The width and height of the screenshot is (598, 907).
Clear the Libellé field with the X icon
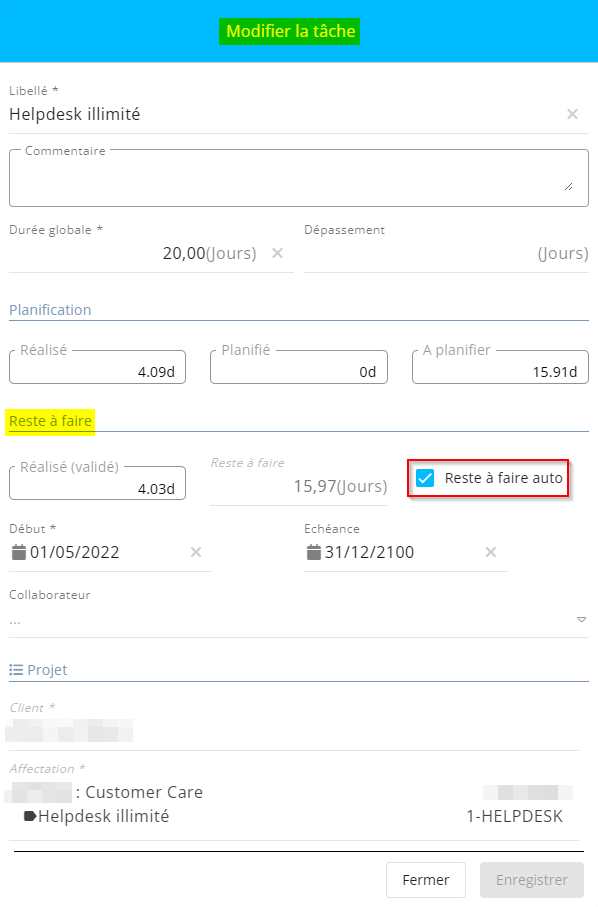(572, 114)
